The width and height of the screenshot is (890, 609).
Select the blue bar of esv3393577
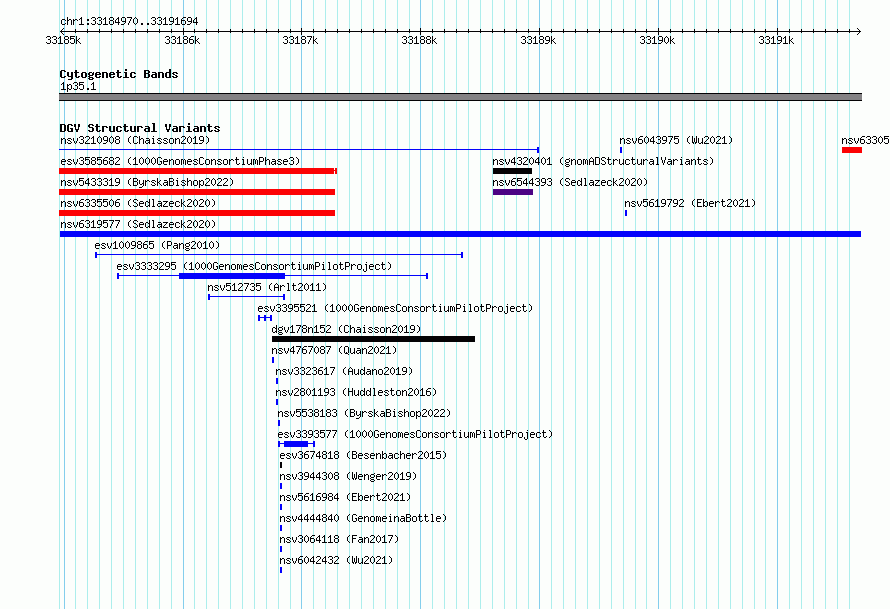tap(296, 444)
